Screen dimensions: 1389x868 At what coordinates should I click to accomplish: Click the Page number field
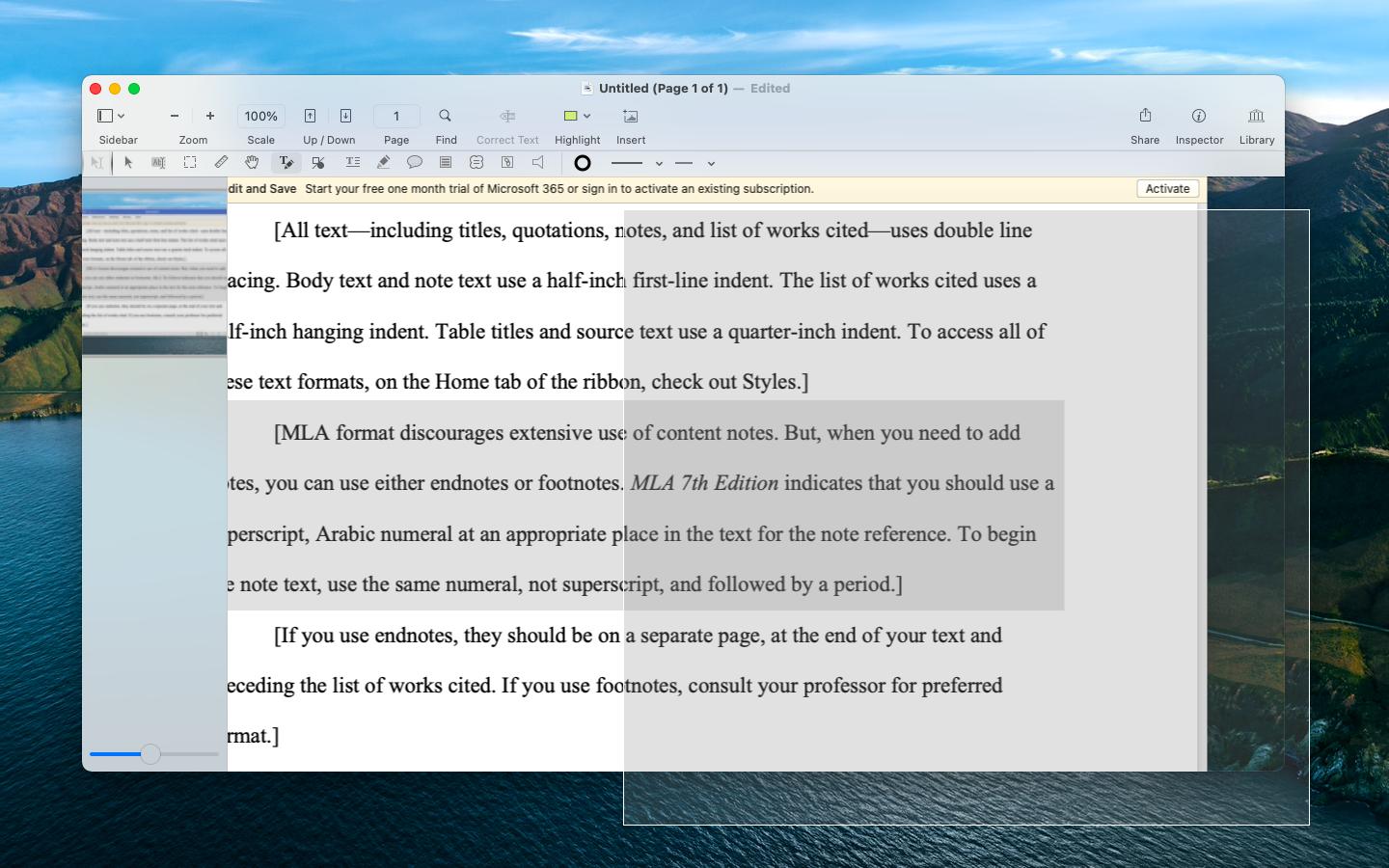pos(395,116)
